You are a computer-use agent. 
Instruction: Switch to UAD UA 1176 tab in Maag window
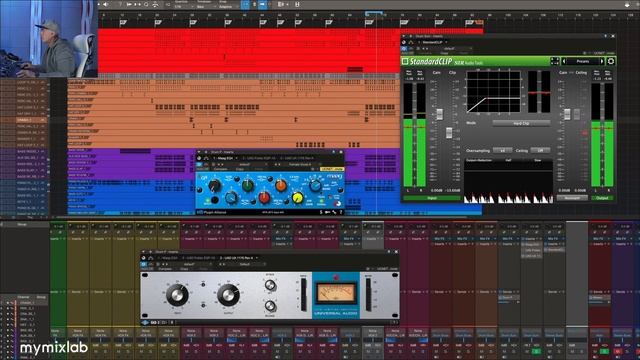[298, 158]
